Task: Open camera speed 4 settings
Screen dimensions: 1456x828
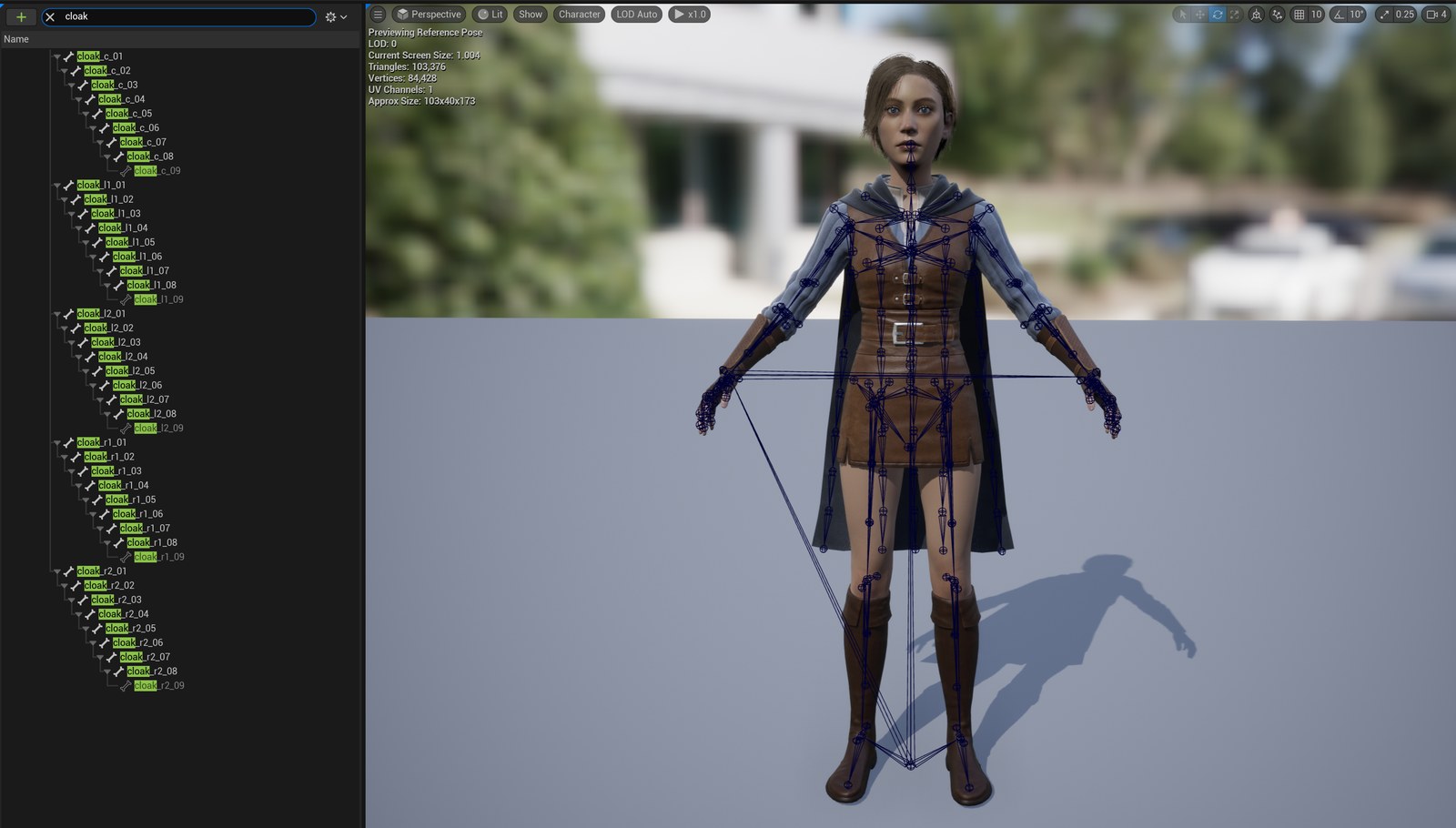Action: [1436, 15]
